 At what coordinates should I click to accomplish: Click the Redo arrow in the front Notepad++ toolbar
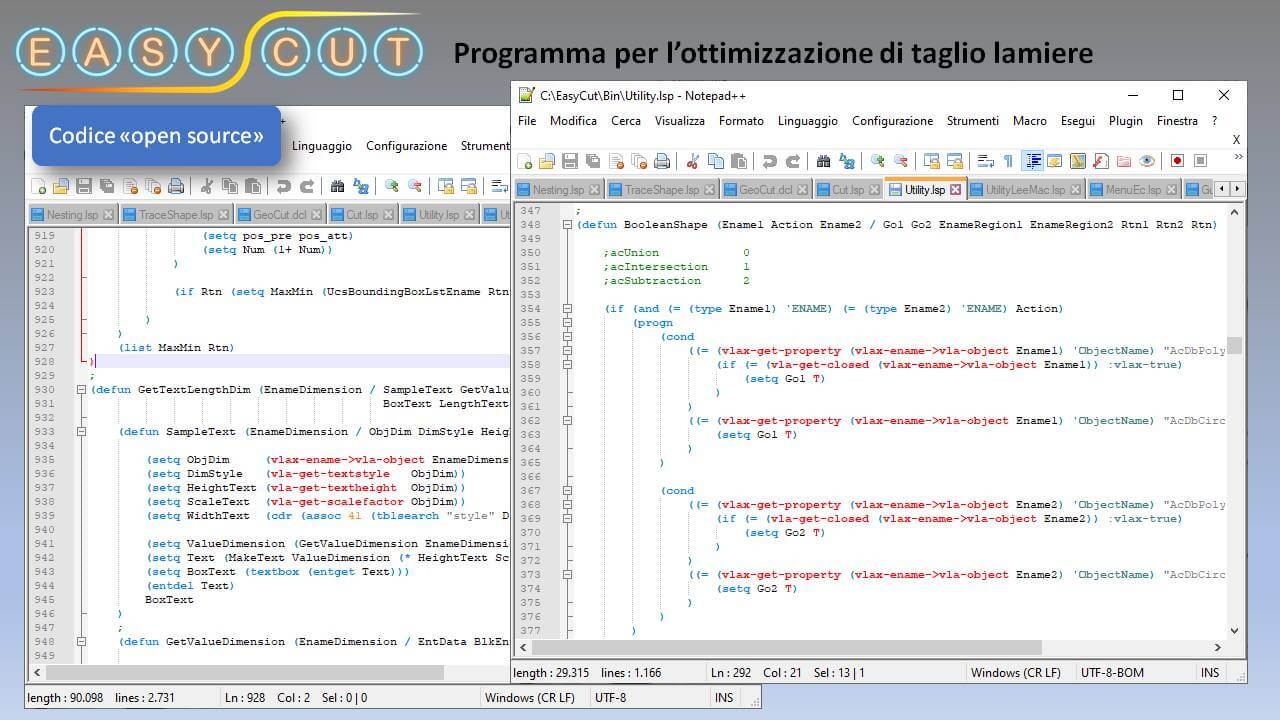792,161
